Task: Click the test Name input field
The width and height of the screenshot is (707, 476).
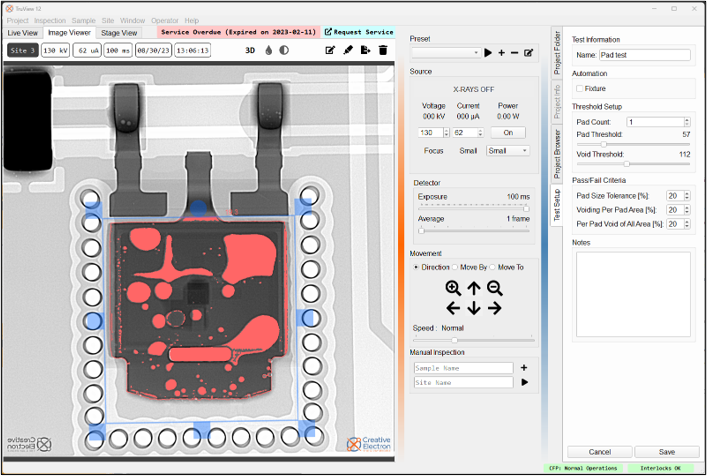Action: click(x=644, y=55)
